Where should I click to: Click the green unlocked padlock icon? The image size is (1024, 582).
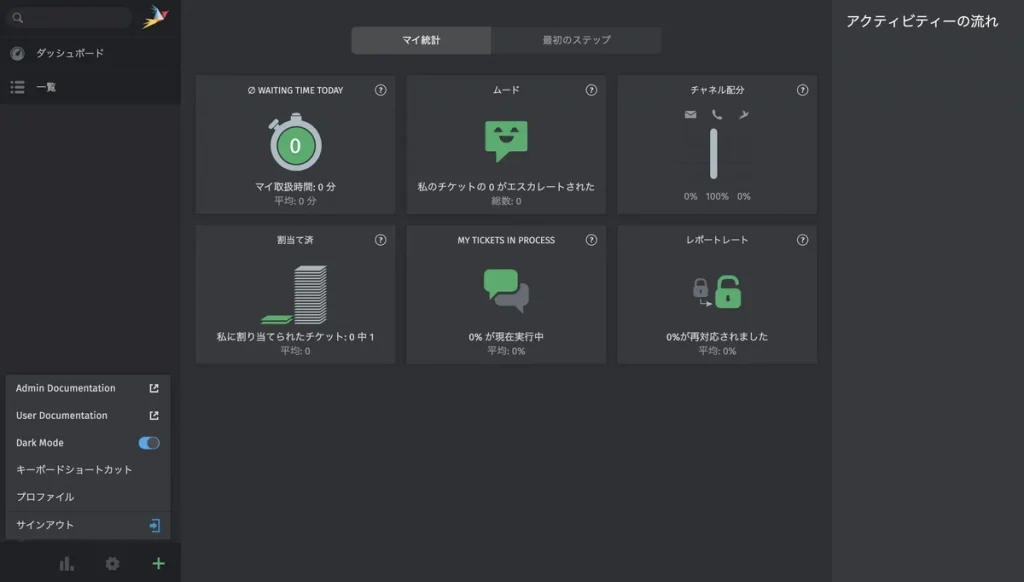(x=728, y=291)
